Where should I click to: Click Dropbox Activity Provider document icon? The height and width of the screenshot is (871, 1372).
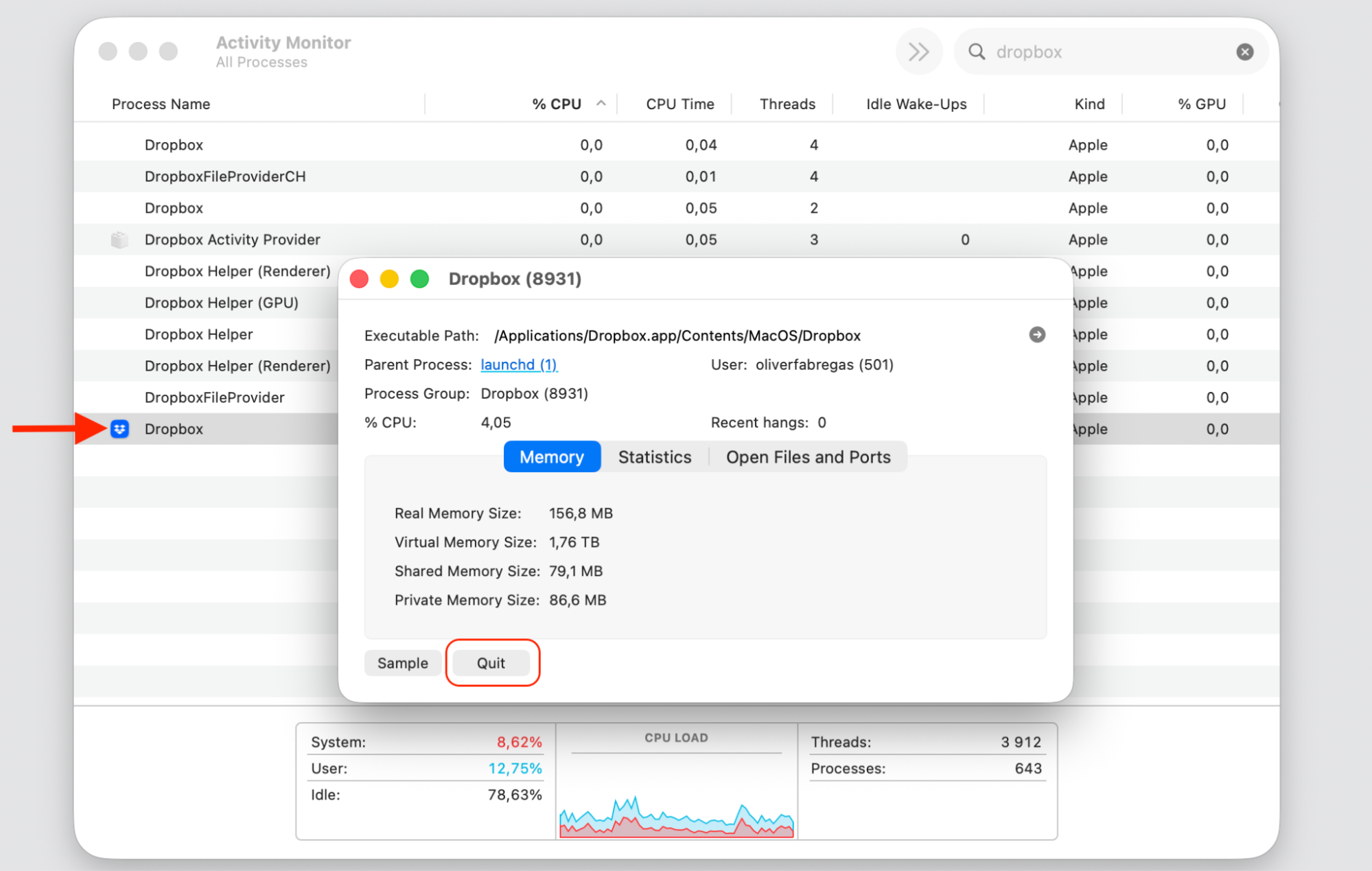[x=119, y=240]
